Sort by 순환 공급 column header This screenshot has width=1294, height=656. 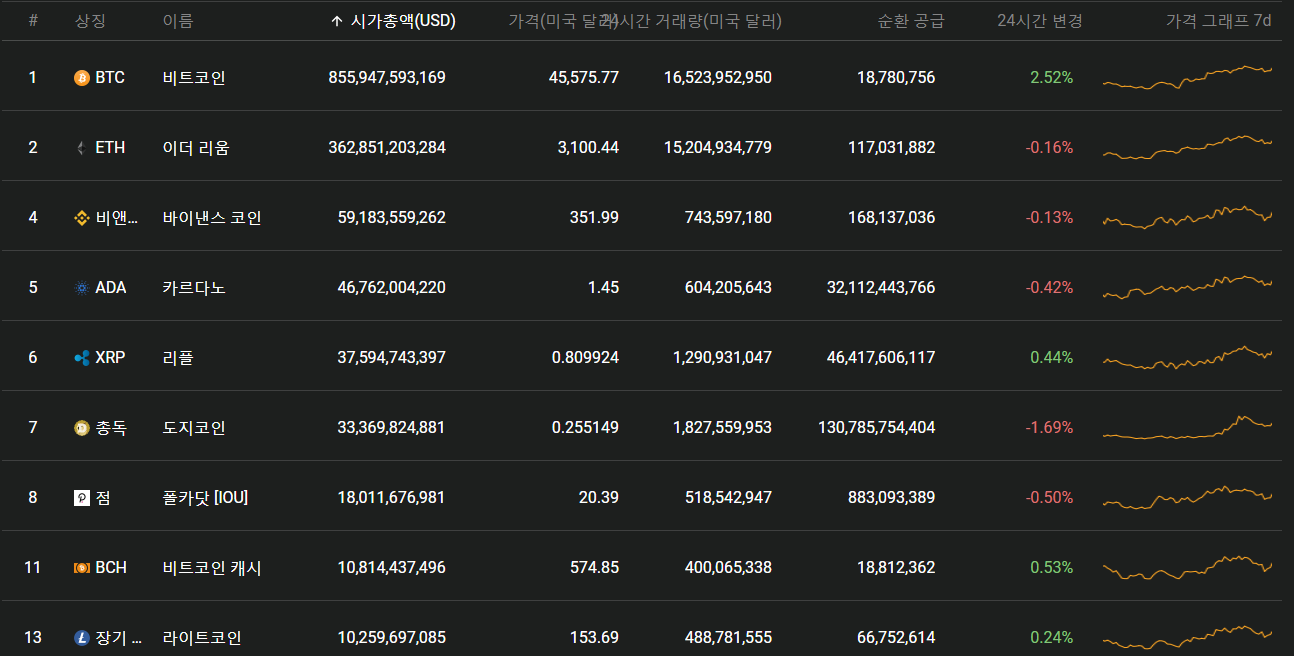[910, 20]
